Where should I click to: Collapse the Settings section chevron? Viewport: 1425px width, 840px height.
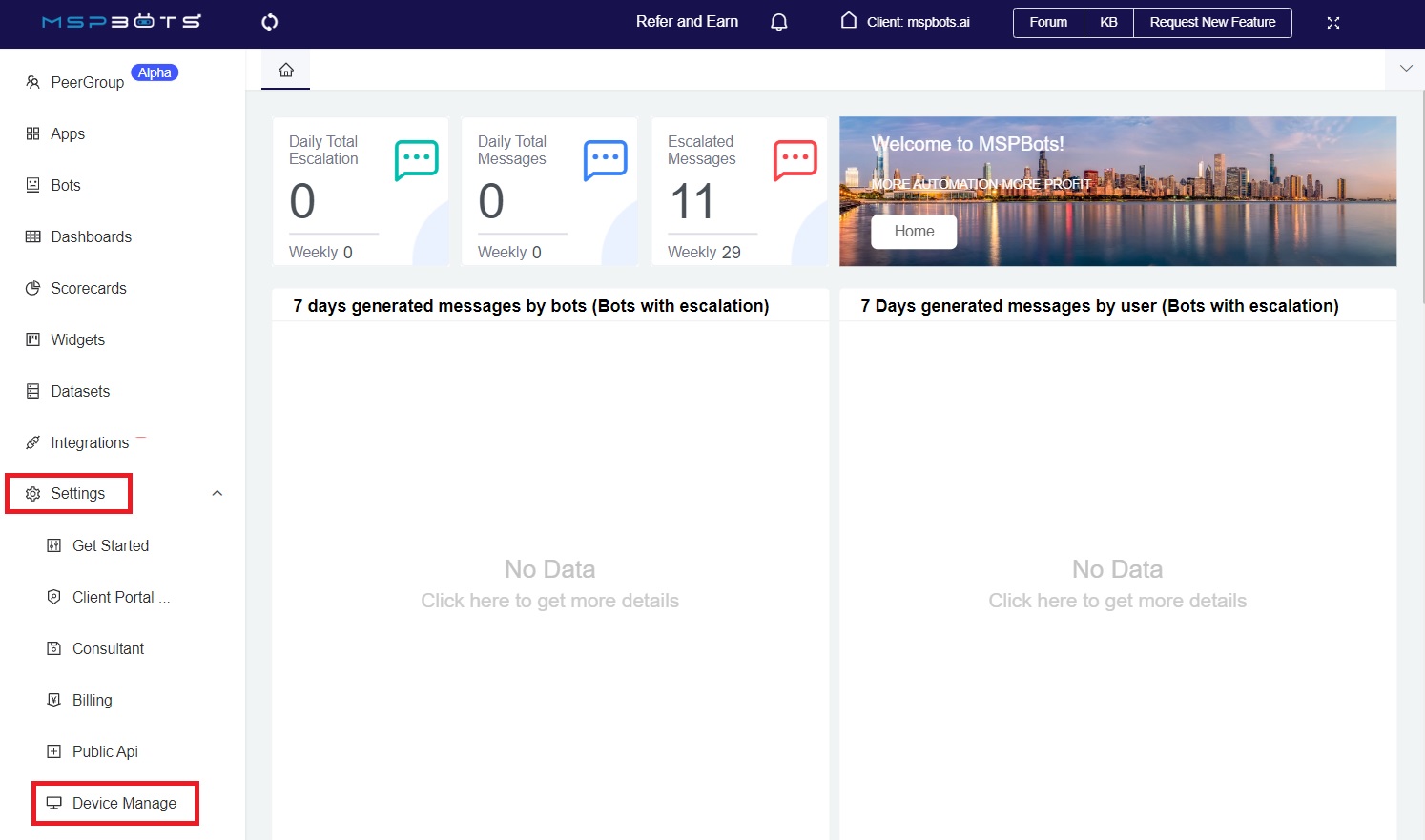[x=217, y=493]
